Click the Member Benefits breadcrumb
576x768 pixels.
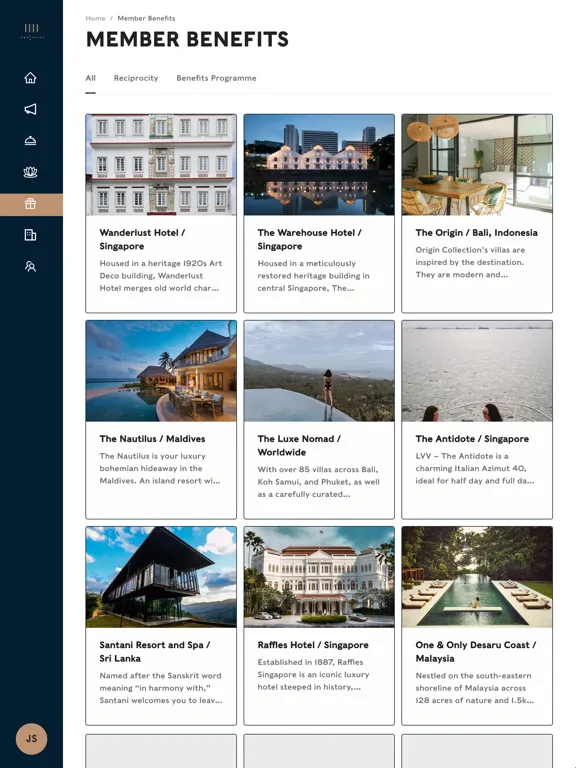click(x=146, y=18)
